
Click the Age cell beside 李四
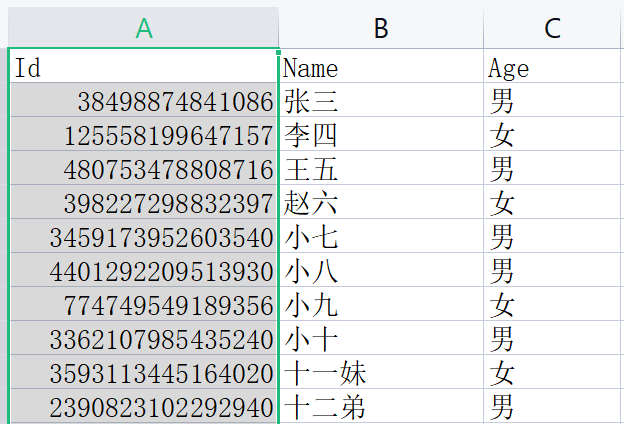tap(552, 135)
